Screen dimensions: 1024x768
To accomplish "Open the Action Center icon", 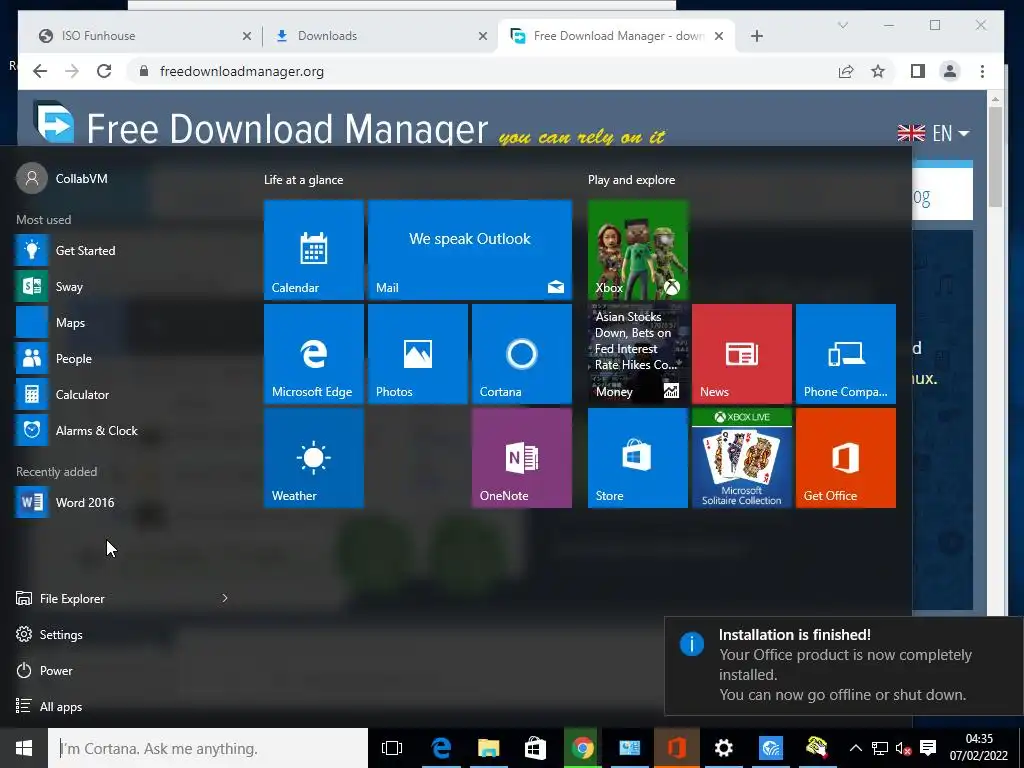I will coord(927,748).
